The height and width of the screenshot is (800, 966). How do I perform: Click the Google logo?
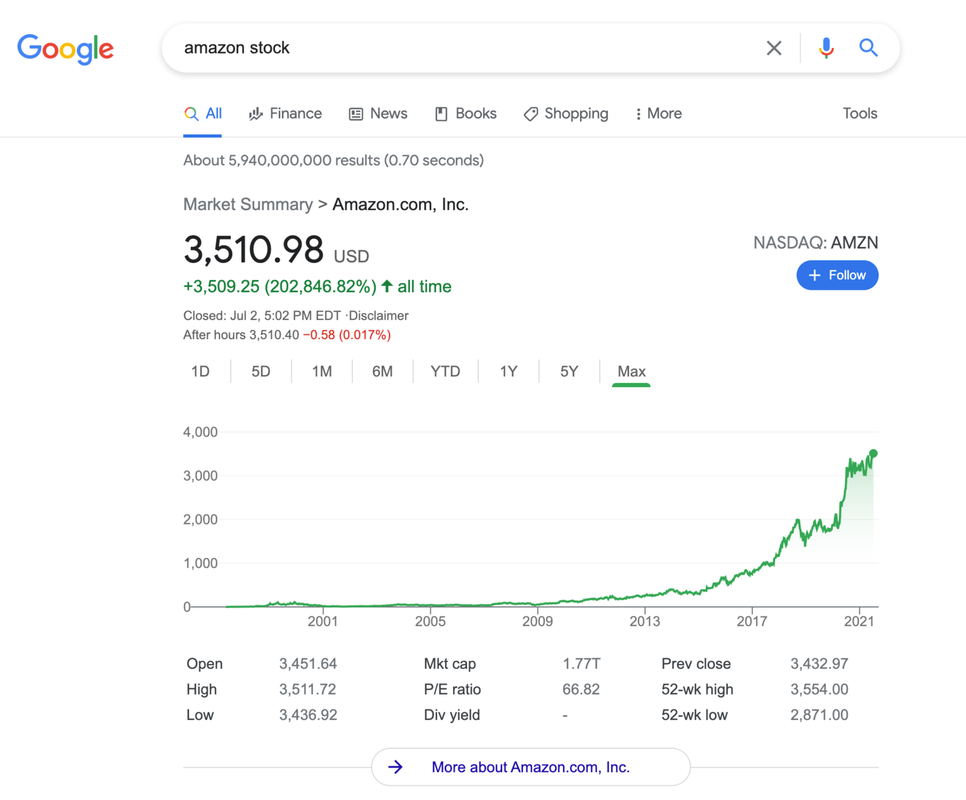pos(65,49)
